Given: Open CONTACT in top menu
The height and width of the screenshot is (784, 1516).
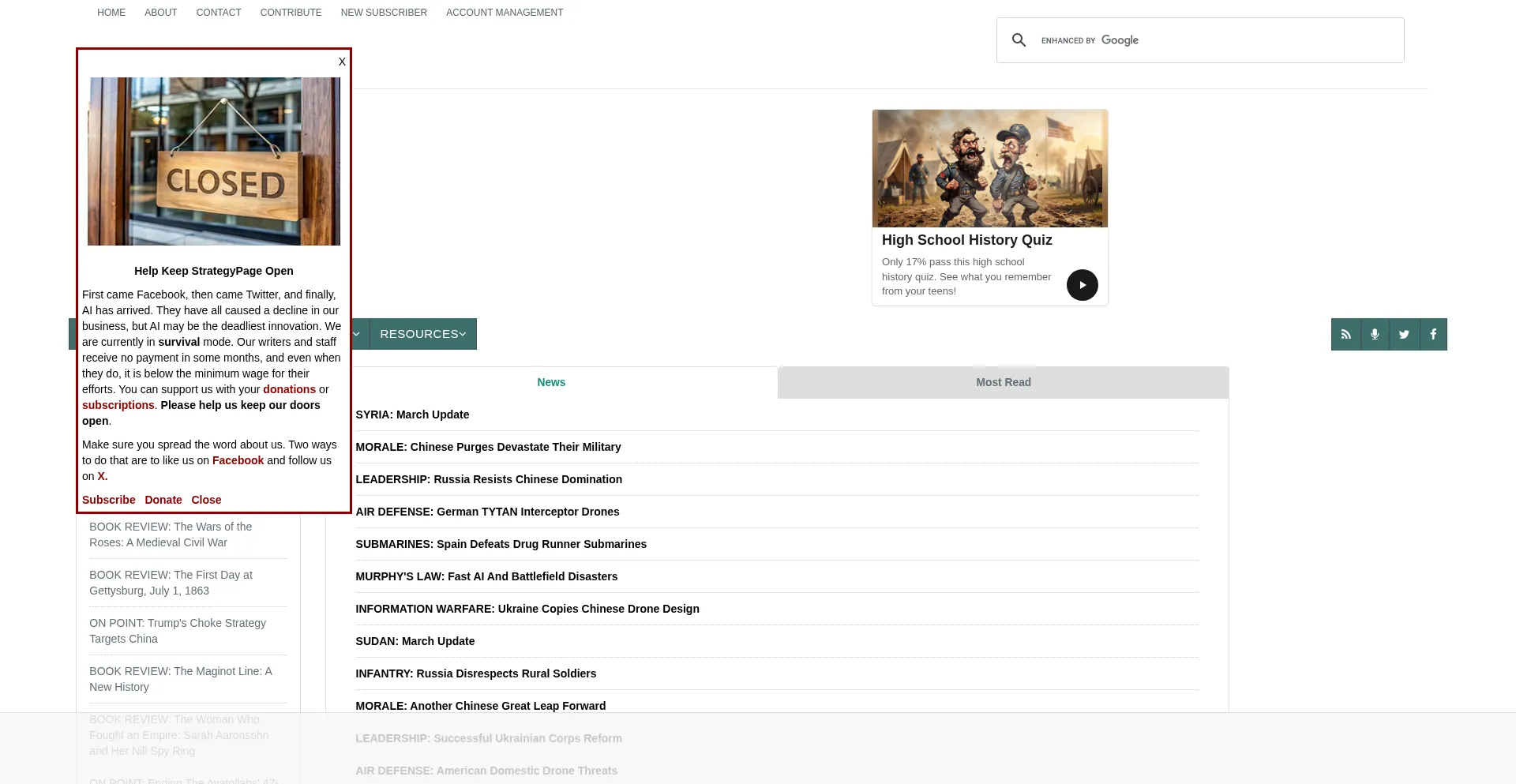Looking at the screenshot, I should pyautogui.click(x=219, y=13).
